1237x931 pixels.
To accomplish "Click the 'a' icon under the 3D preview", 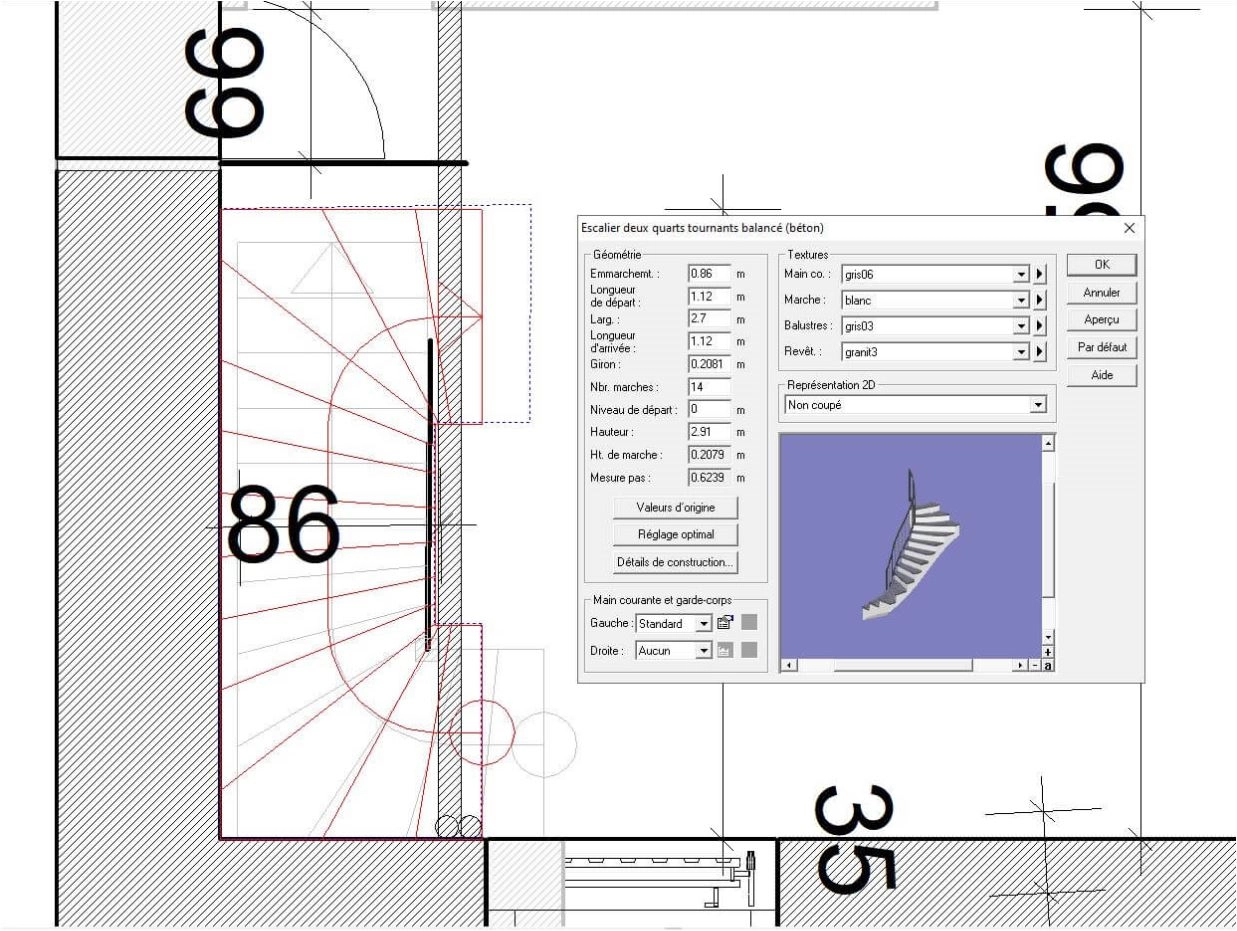I will click(1049, 666).
